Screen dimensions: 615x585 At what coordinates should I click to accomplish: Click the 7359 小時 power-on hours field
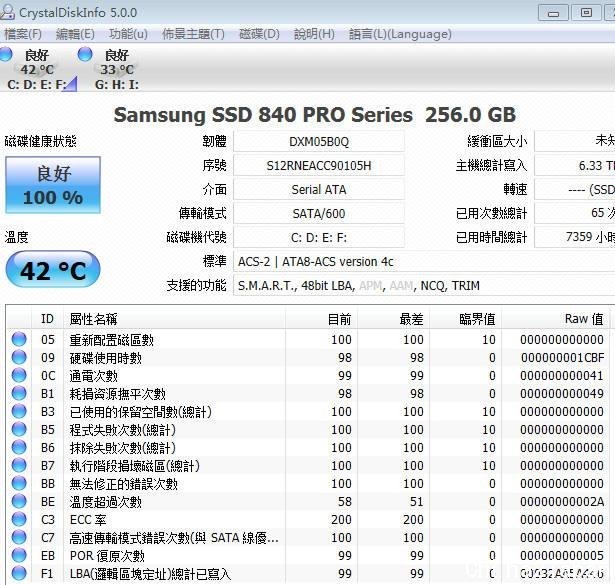coord(575,238)
